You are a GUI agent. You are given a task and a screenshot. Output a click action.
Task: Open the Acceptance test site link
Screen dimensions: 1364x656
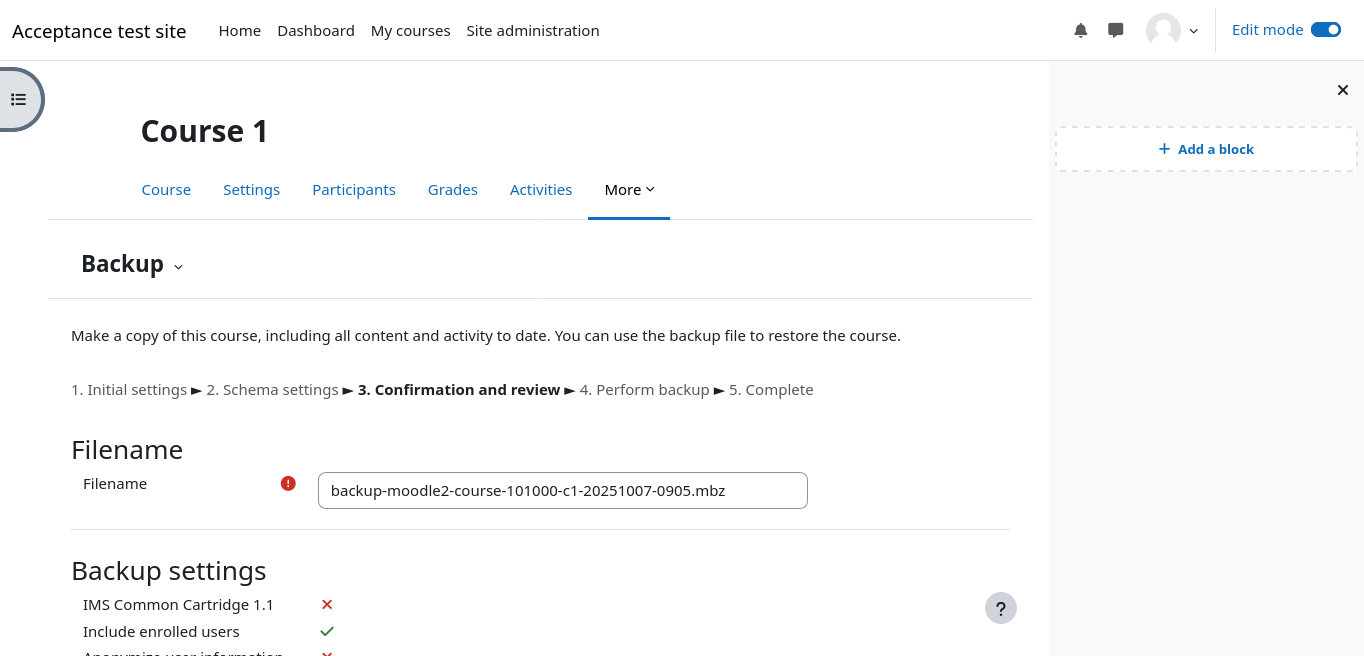point(99,31)
